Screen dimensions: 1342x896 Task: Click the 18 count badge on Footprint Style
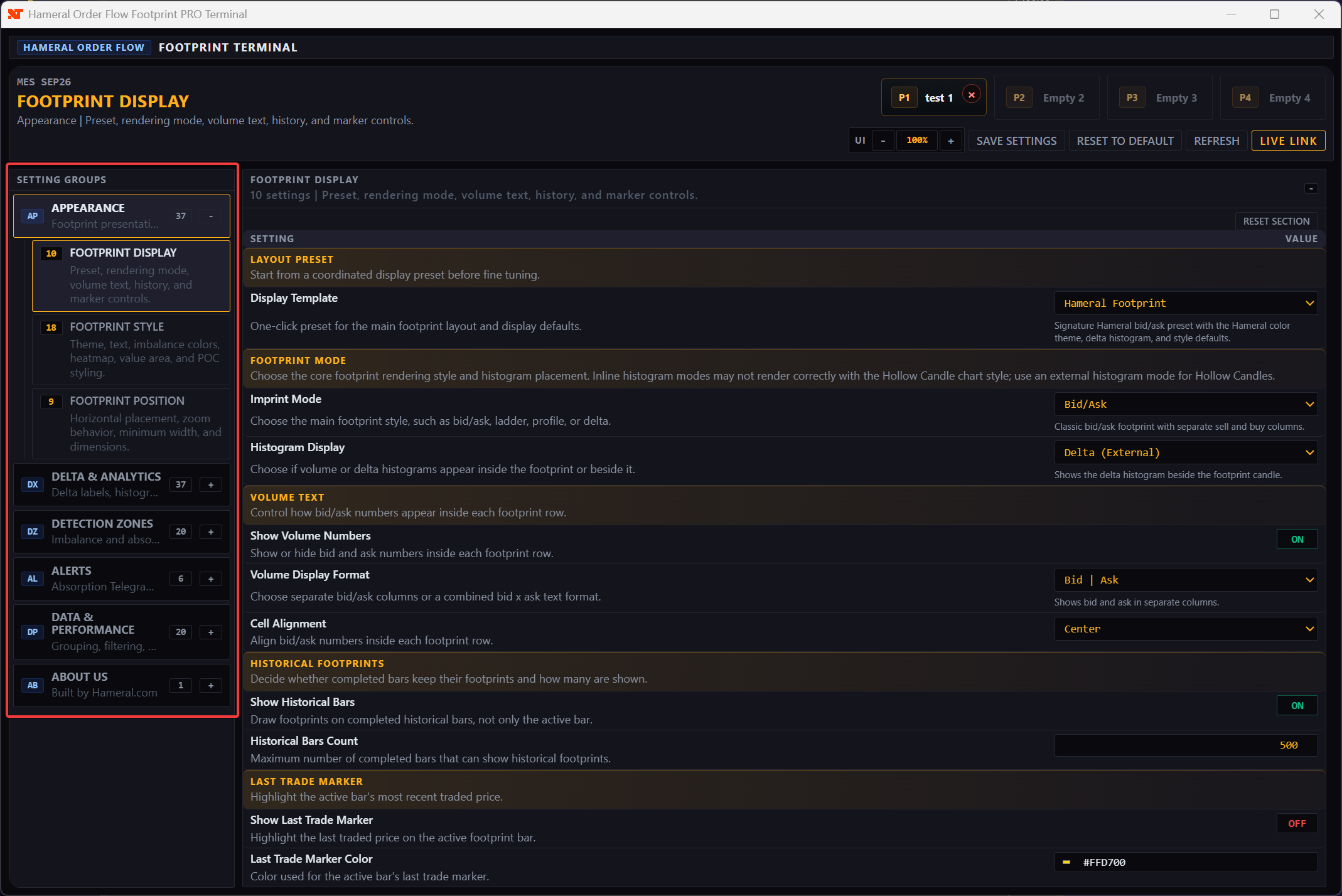tap(51, 328)
